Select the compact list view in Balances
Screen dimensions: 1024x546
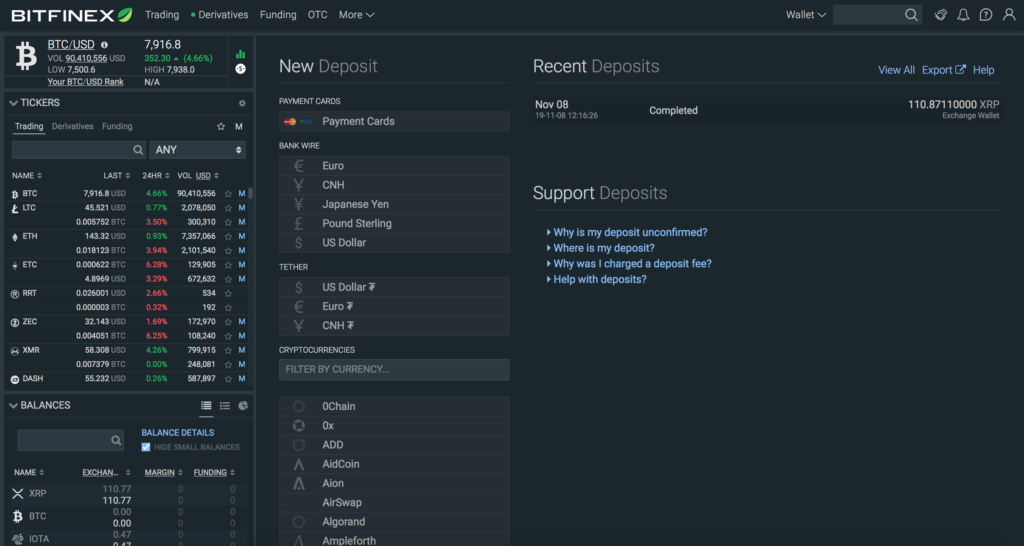coord(225,406)
